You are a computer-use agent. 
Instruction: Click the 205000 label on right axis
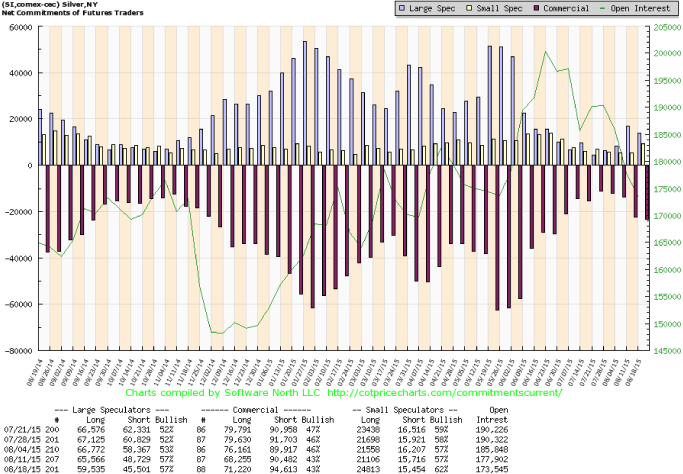pos(666,28)
